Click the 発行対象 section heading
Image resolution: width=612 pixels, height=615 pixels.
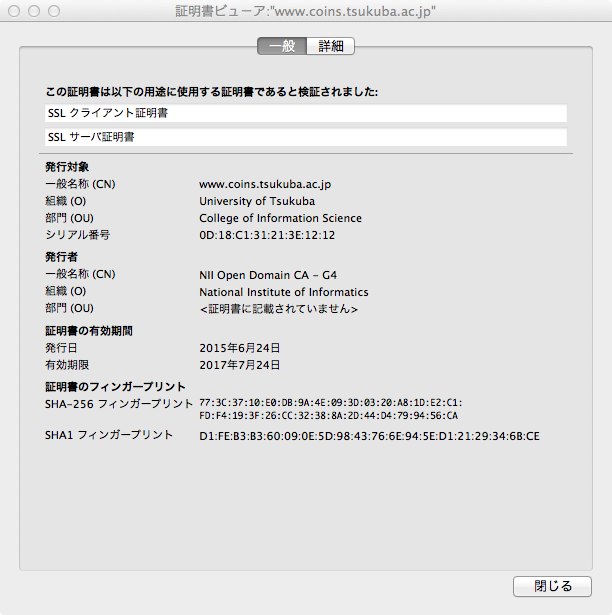[67, 167]
